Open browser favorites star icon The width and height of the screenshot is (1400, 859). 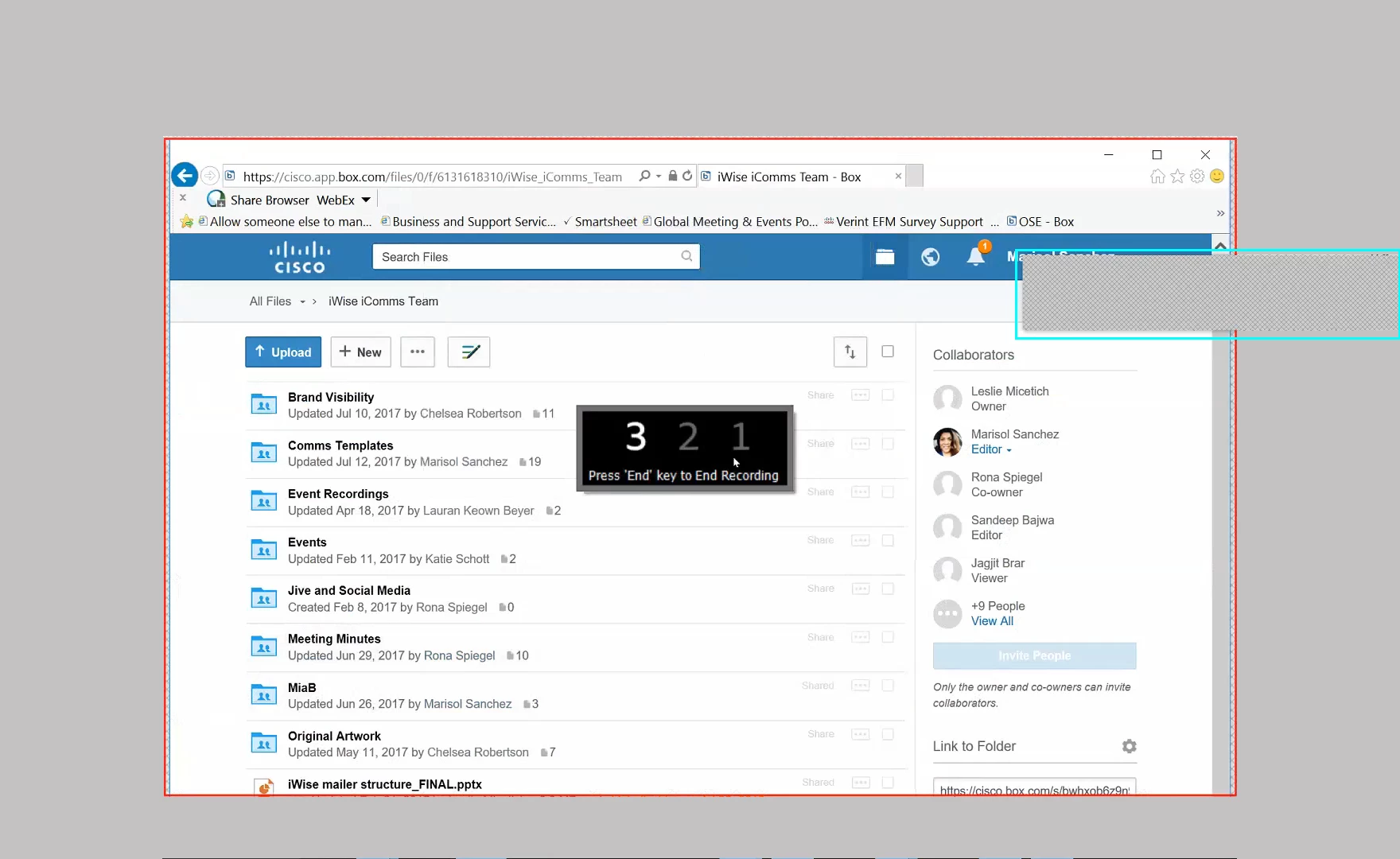1177,177
